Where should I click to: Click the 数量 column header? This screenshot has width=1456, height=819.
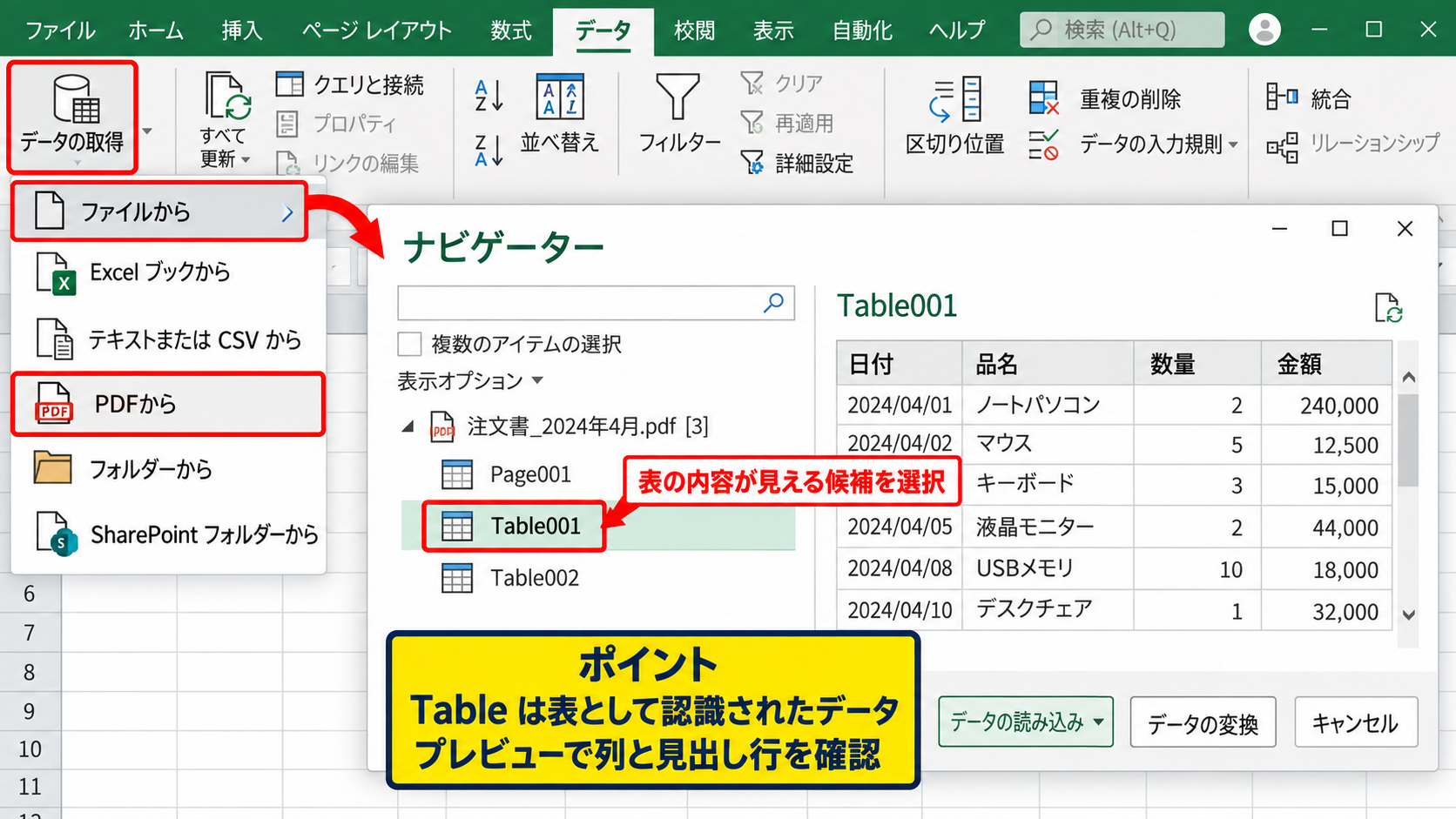1197,363
